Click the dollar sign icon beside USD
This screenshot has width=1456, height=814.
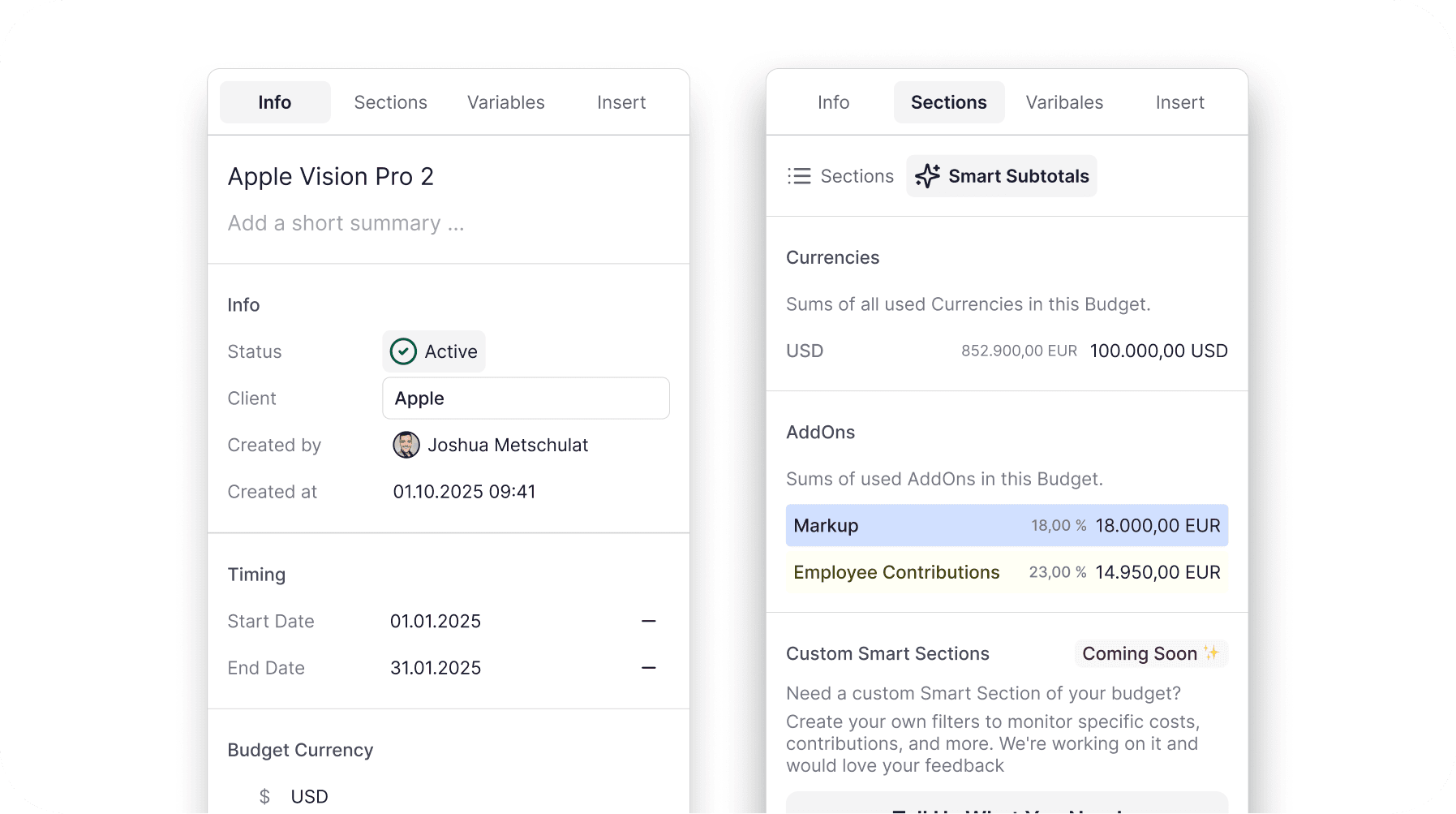tap(264, 797)
